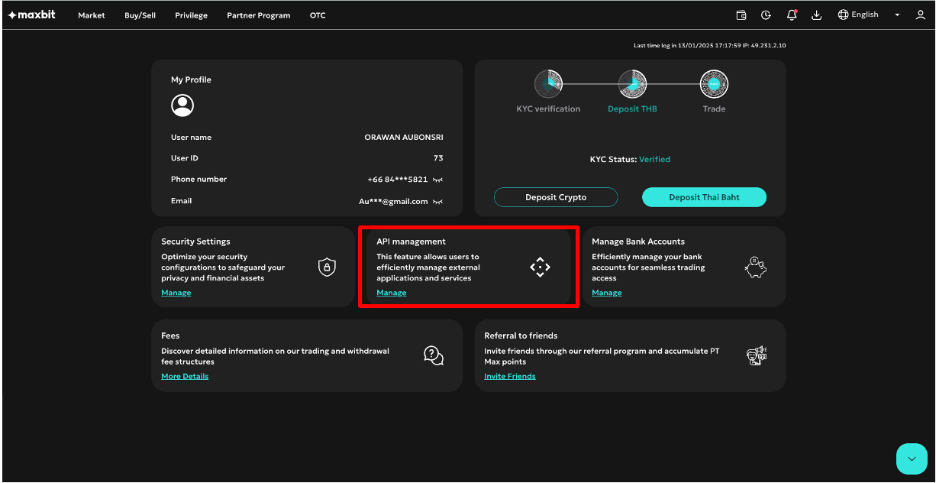Open the Market menu
This screenshot has height=483, width=936.
[x=91, y=15]
